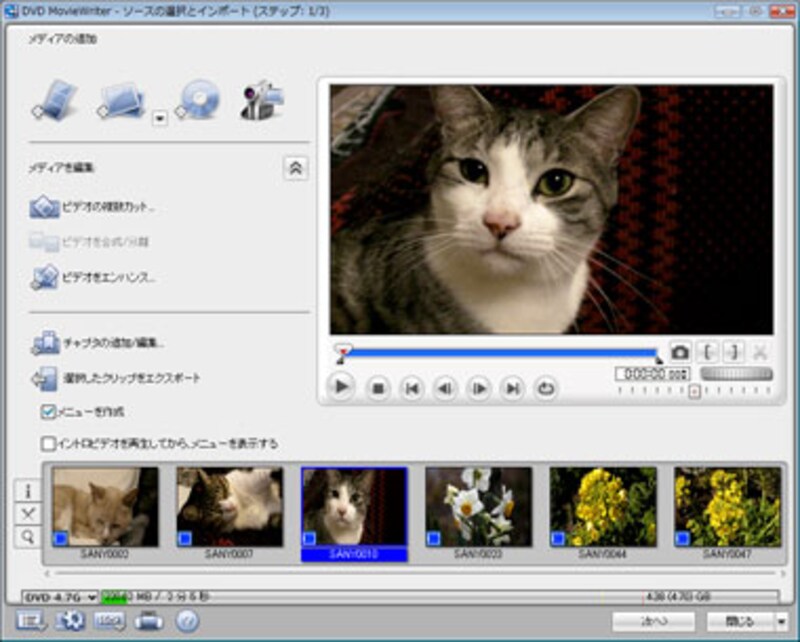Click the 次へ button

click(652, 621)
